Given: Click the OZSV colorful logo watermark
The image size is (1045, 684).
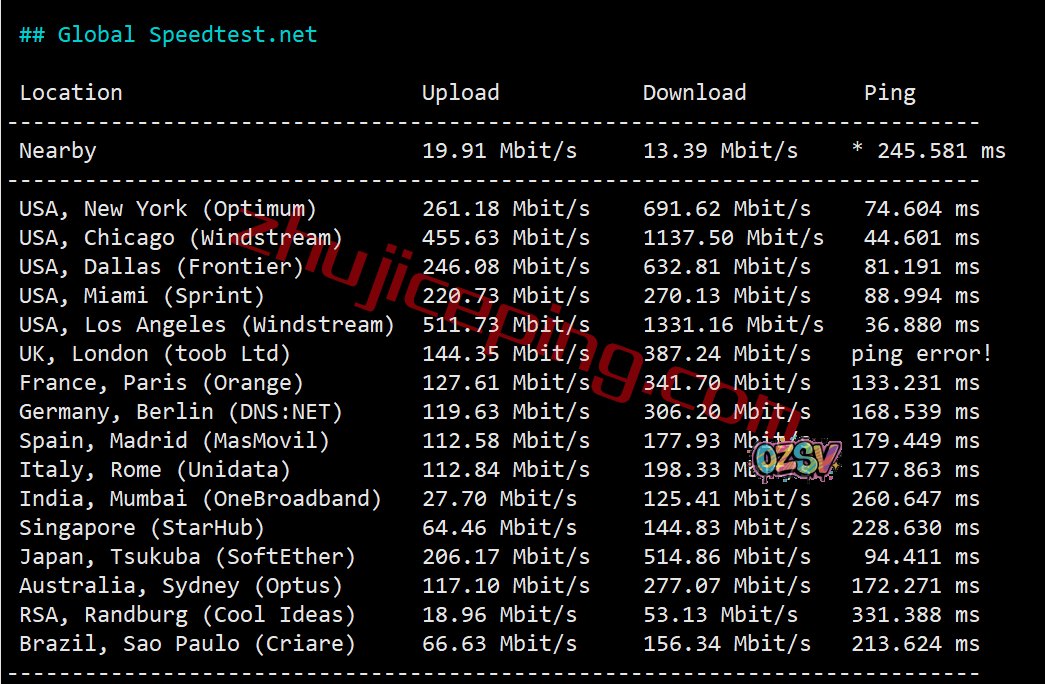Looking at the screenshot, I should [x=795, y=459].
